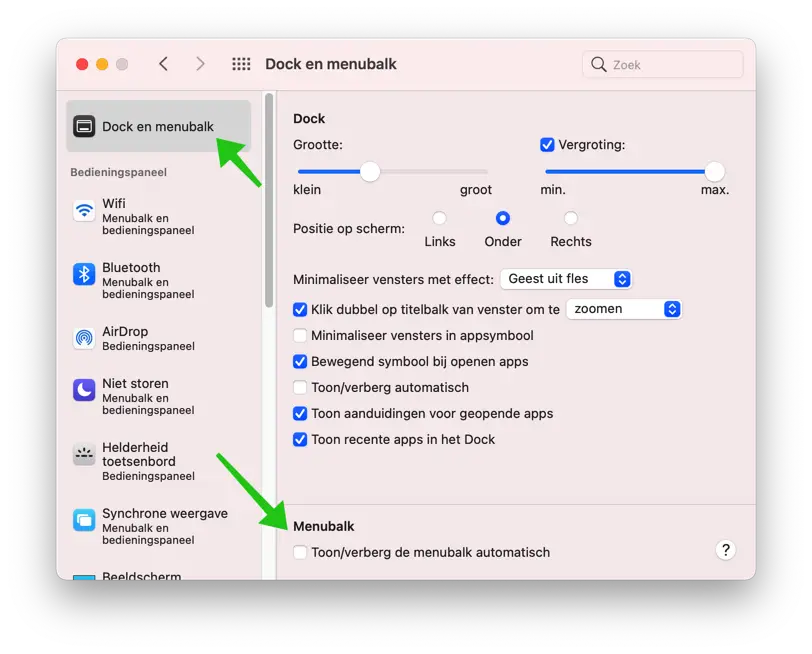Choose the Niet storen moon icon

[x=84, y=390]
